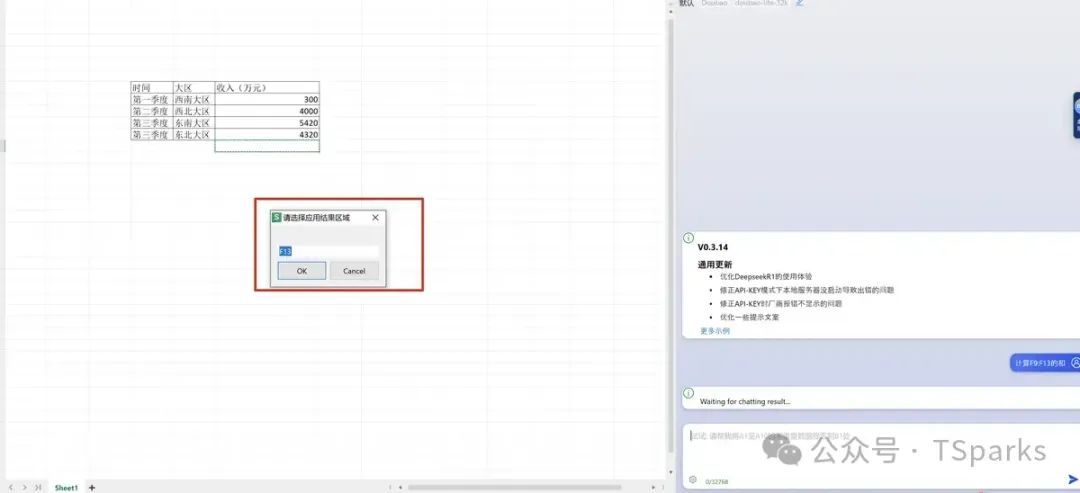This screenshot has height=493, width=1080.
Task: Close the 请选择应用结果区域 dialog
Action: tap(375, 218)
